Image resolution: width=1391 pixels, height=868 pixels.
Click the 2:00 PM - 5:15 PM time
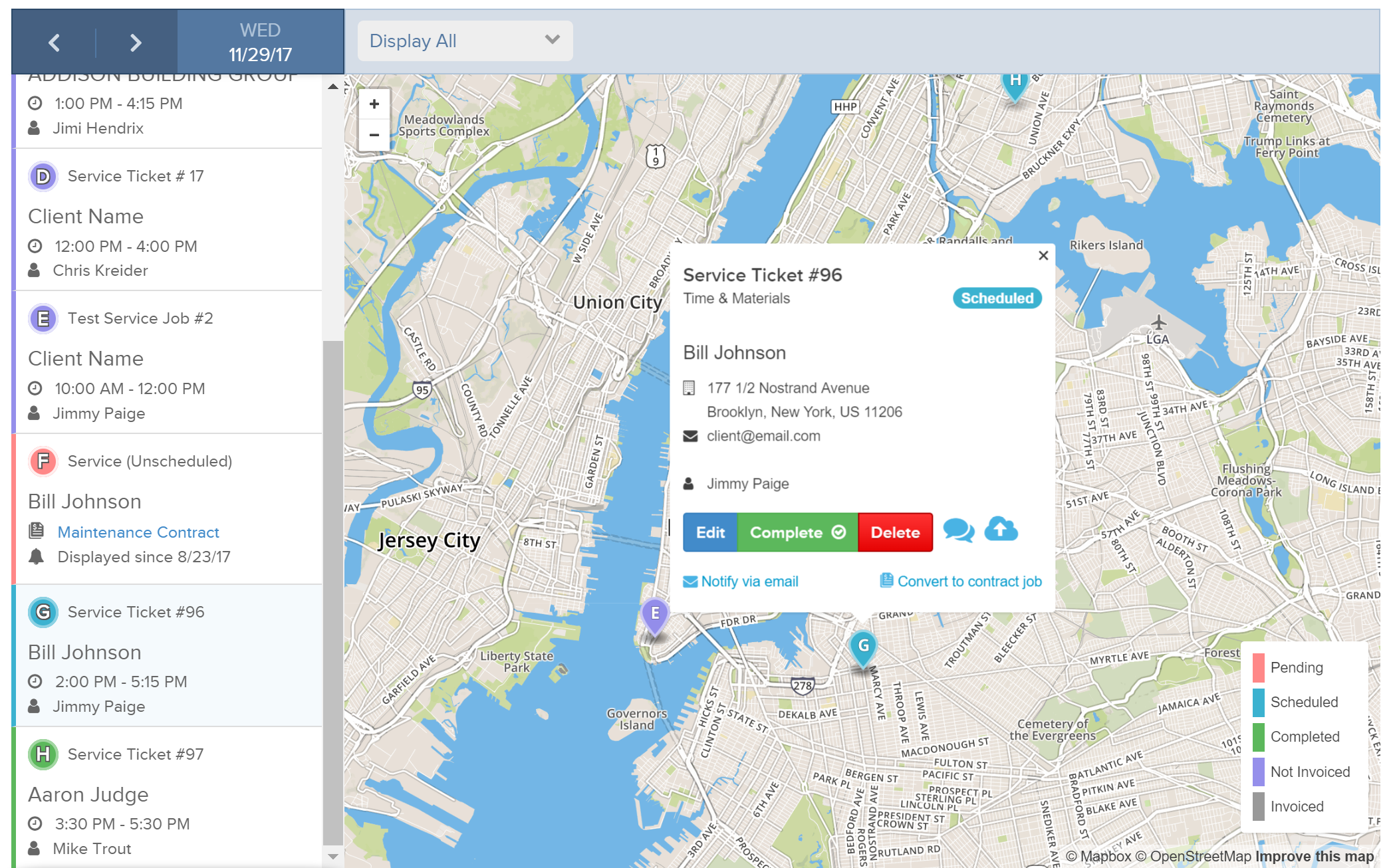click(121, 682)
